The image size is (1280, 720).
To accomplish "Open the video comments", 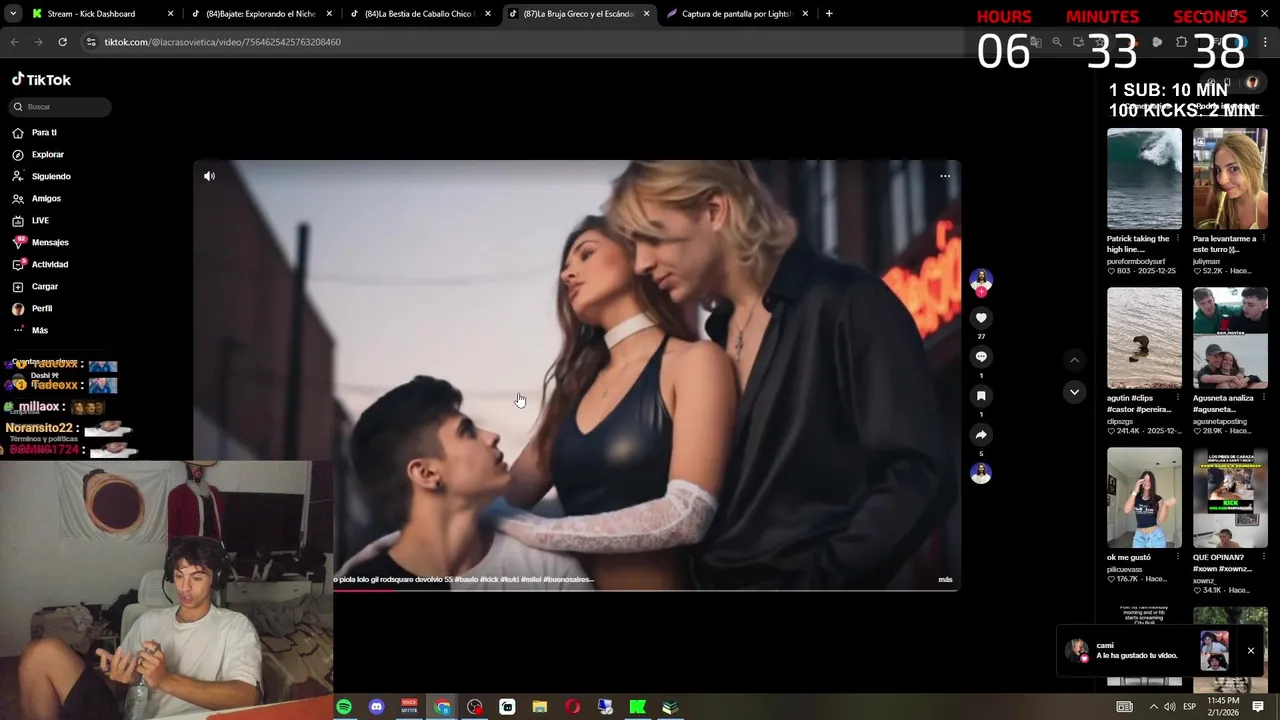I will [981, 357].
